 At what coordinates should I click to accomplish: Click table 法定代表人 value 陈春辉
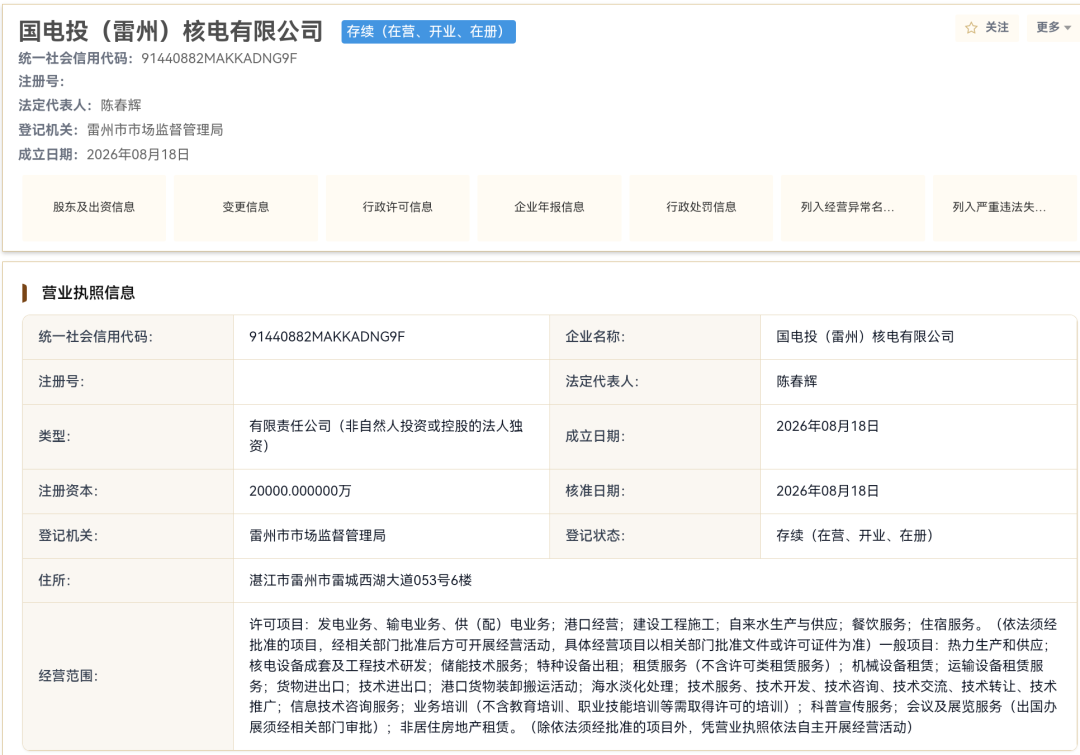(x=797, y=382)
